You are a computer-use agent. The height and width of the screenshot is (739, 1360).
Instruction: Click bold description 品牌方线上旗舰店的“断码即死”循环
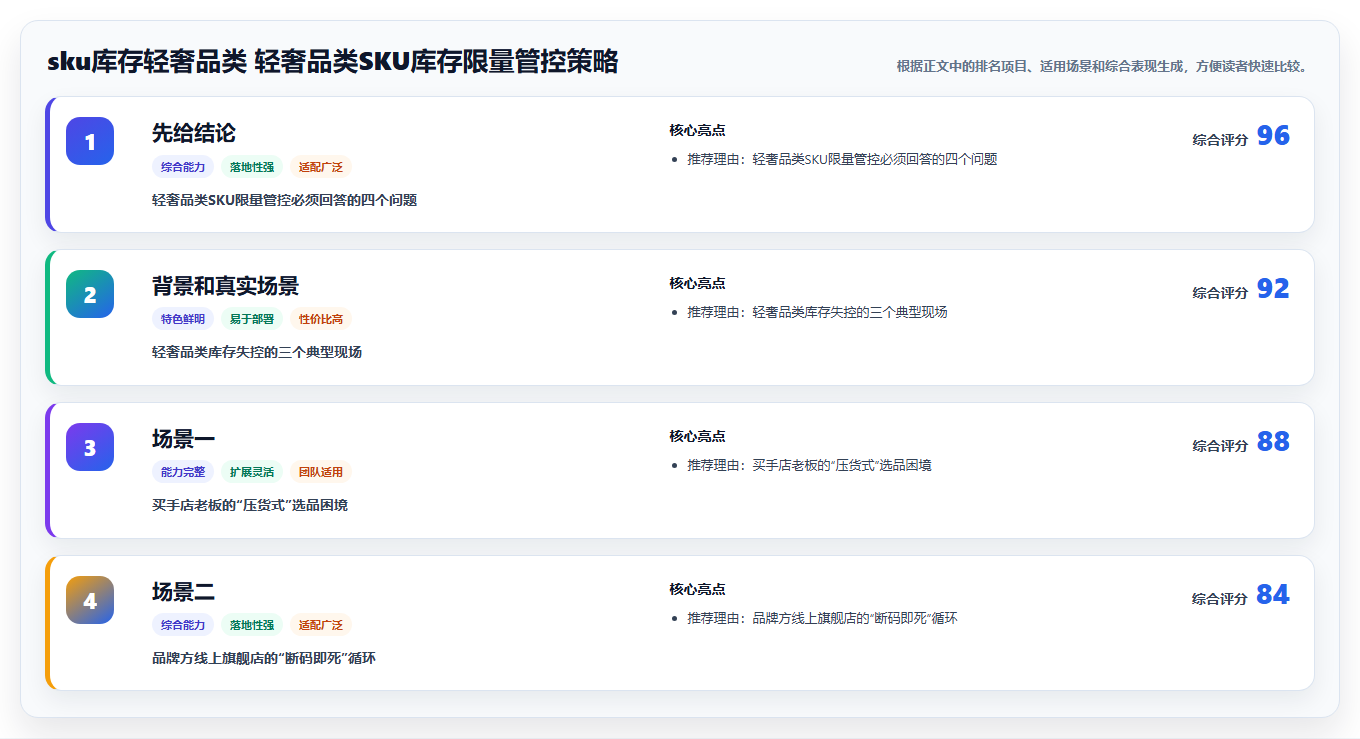[264, 658]
